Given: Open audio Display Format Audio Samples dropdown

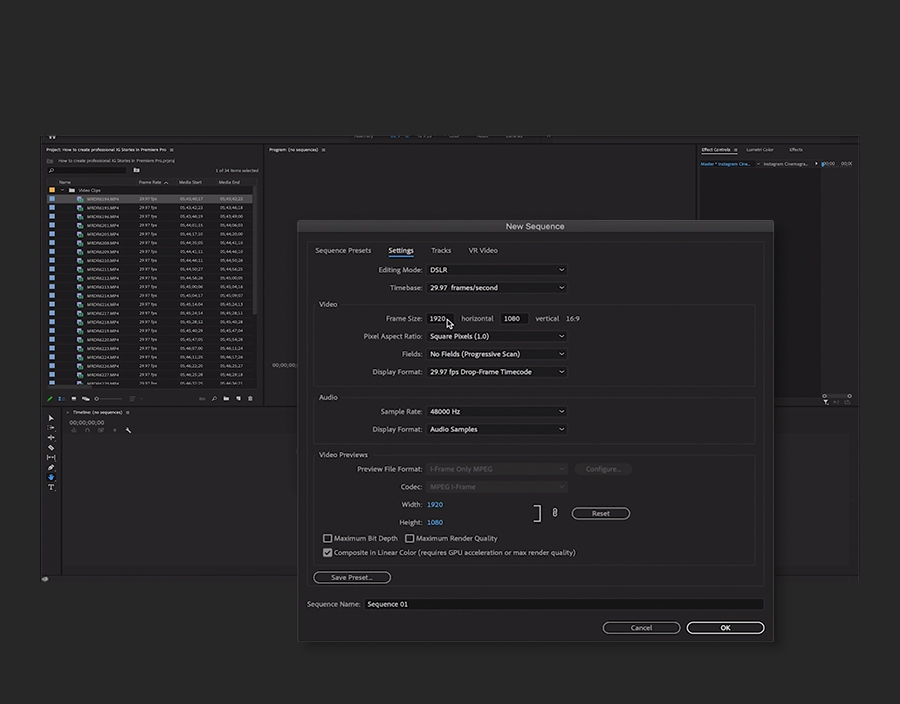Looking at the screenshot, I should point(496,429).
